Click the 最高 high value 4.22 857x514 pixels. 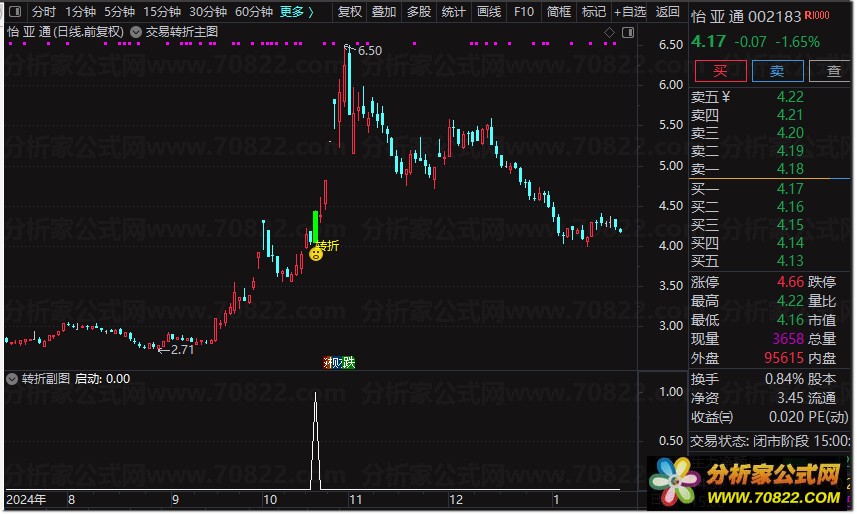pyautogui.click(x=790, y=301)
